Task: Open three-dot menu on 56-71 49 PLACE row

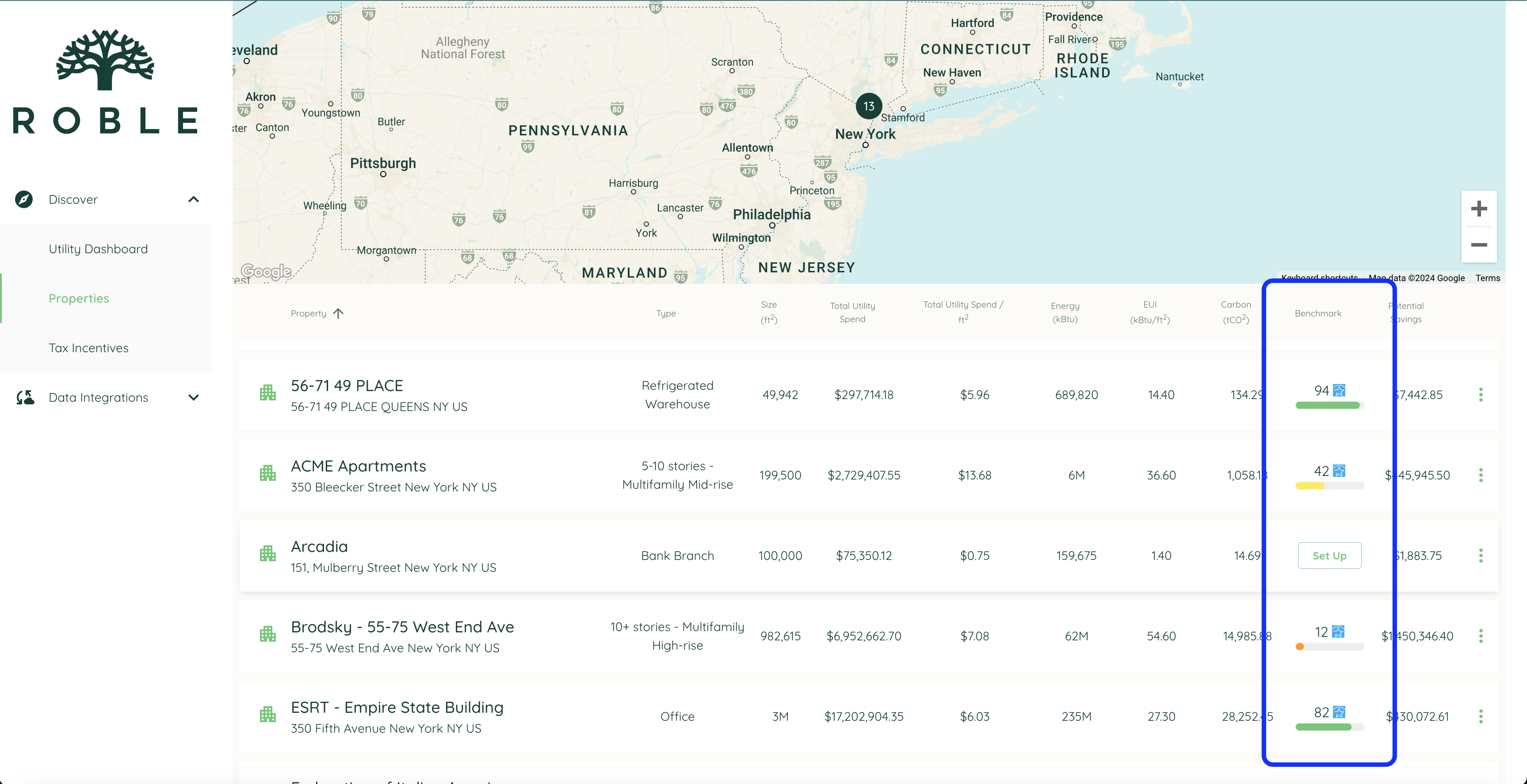Action: (x=1481, y=394)
